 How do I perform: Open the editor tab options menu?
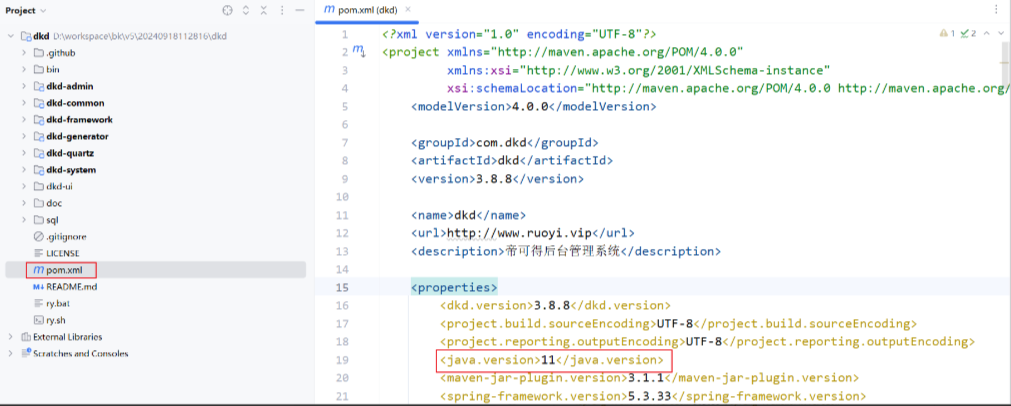click(998, 9)
